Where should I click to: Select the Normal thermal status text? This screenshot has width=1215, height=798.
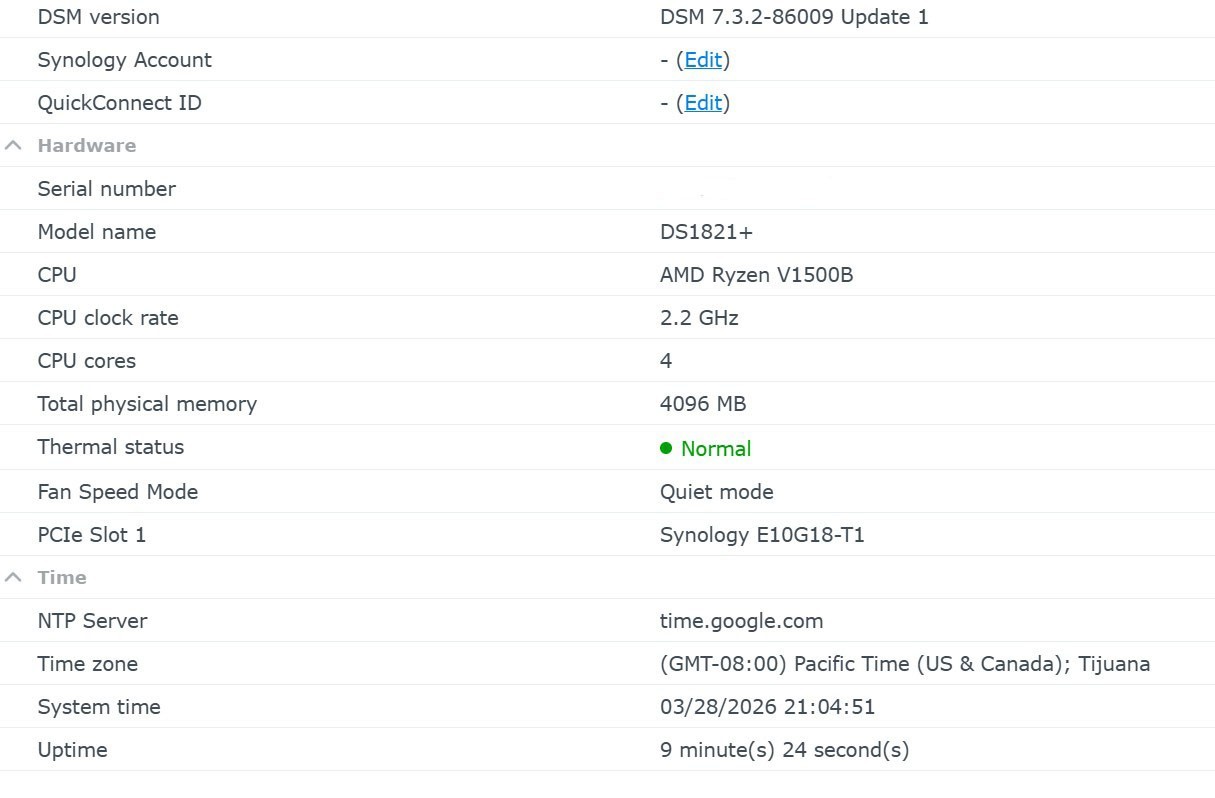715,449
